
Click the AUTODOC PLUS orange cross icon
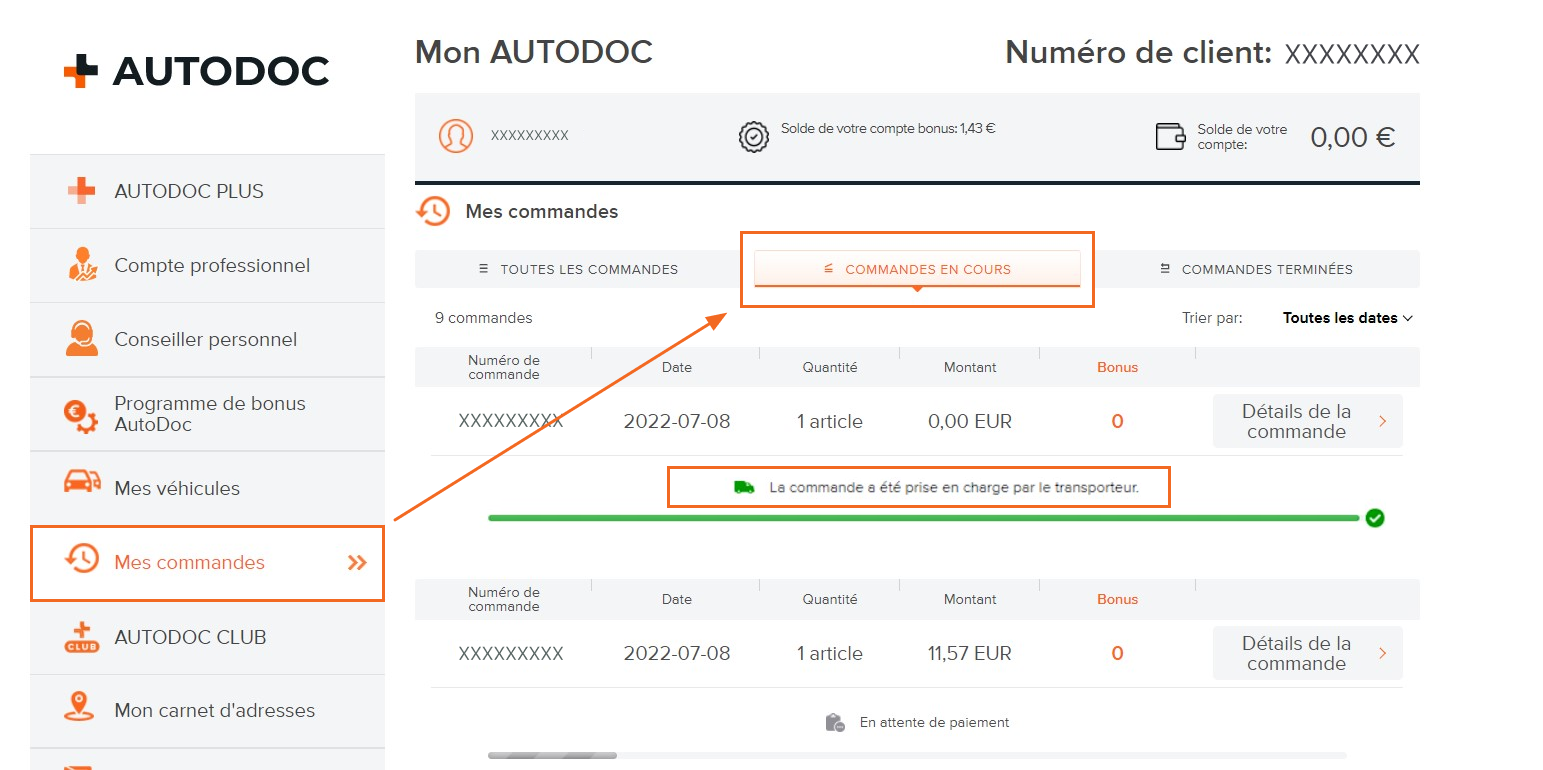click(x=82, y=191)
